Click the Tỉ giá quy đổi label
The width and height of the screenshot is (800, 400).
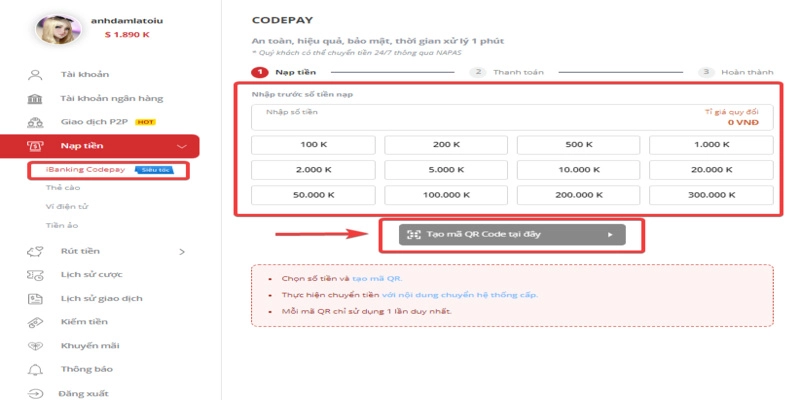pos(731,111)
